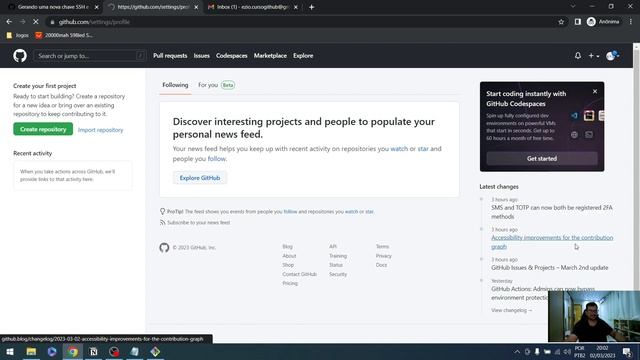Open Marketplace in the header
640x360 pixels.
270,56
